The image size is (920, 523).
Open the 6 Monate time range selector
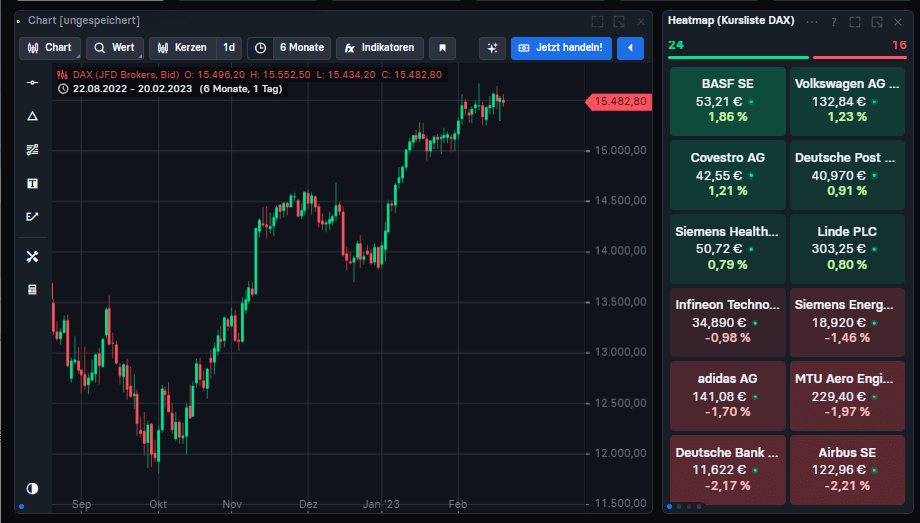tap(302, 48)
